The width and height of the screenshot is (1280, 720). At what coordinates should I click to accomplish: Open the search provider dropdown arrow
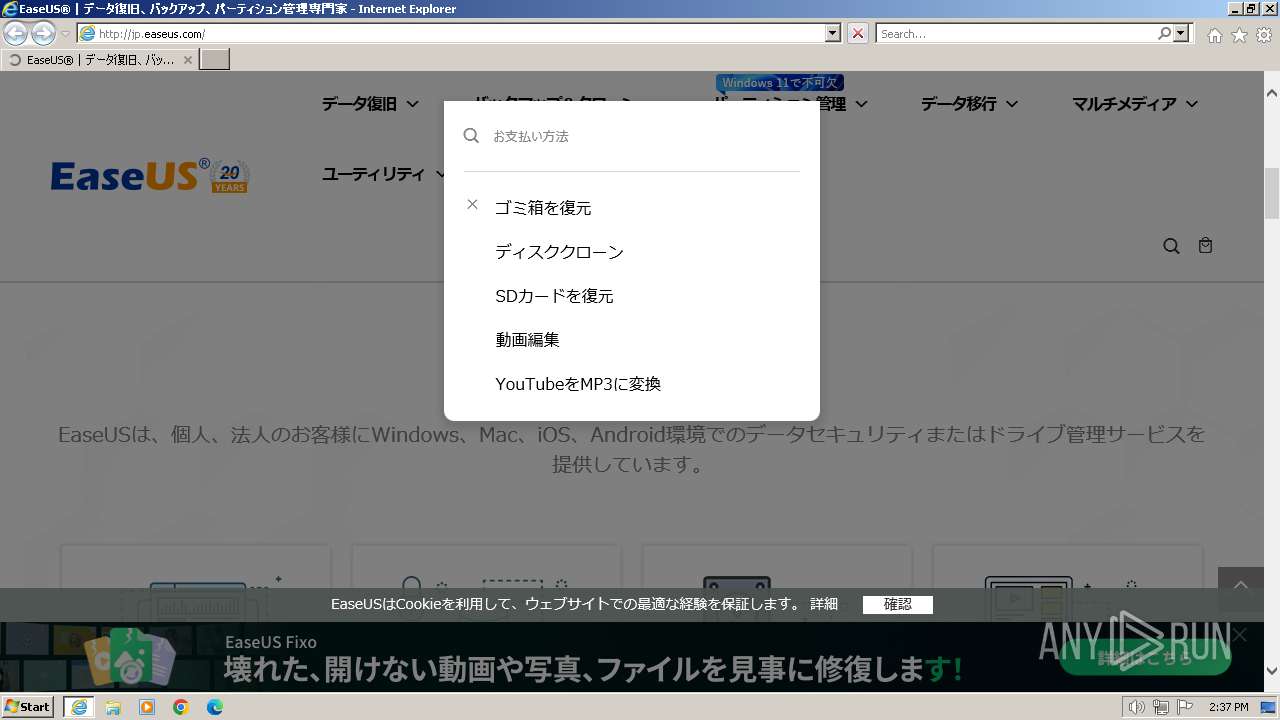pyautogui.click(x=1182, y=33)
